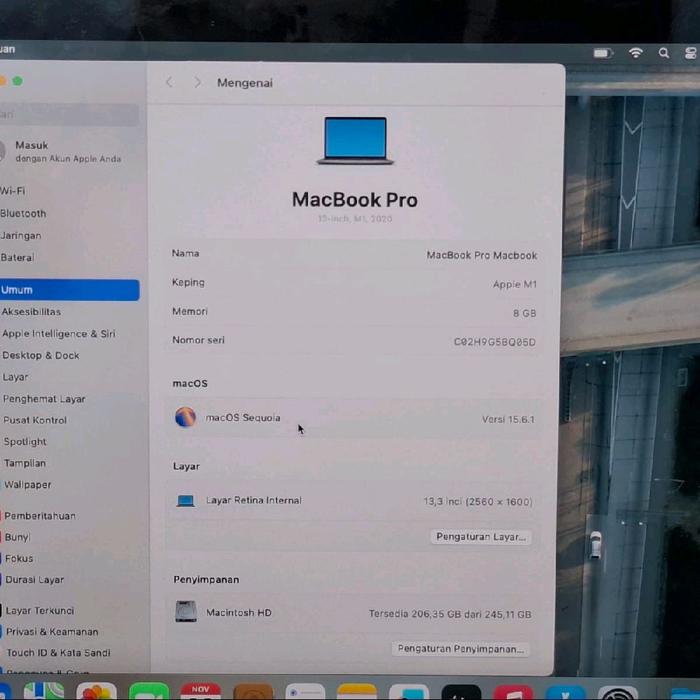This screenshot has width=700, height=700.
Task: Open Control Center in the menu bar
Action: point(690,52)
